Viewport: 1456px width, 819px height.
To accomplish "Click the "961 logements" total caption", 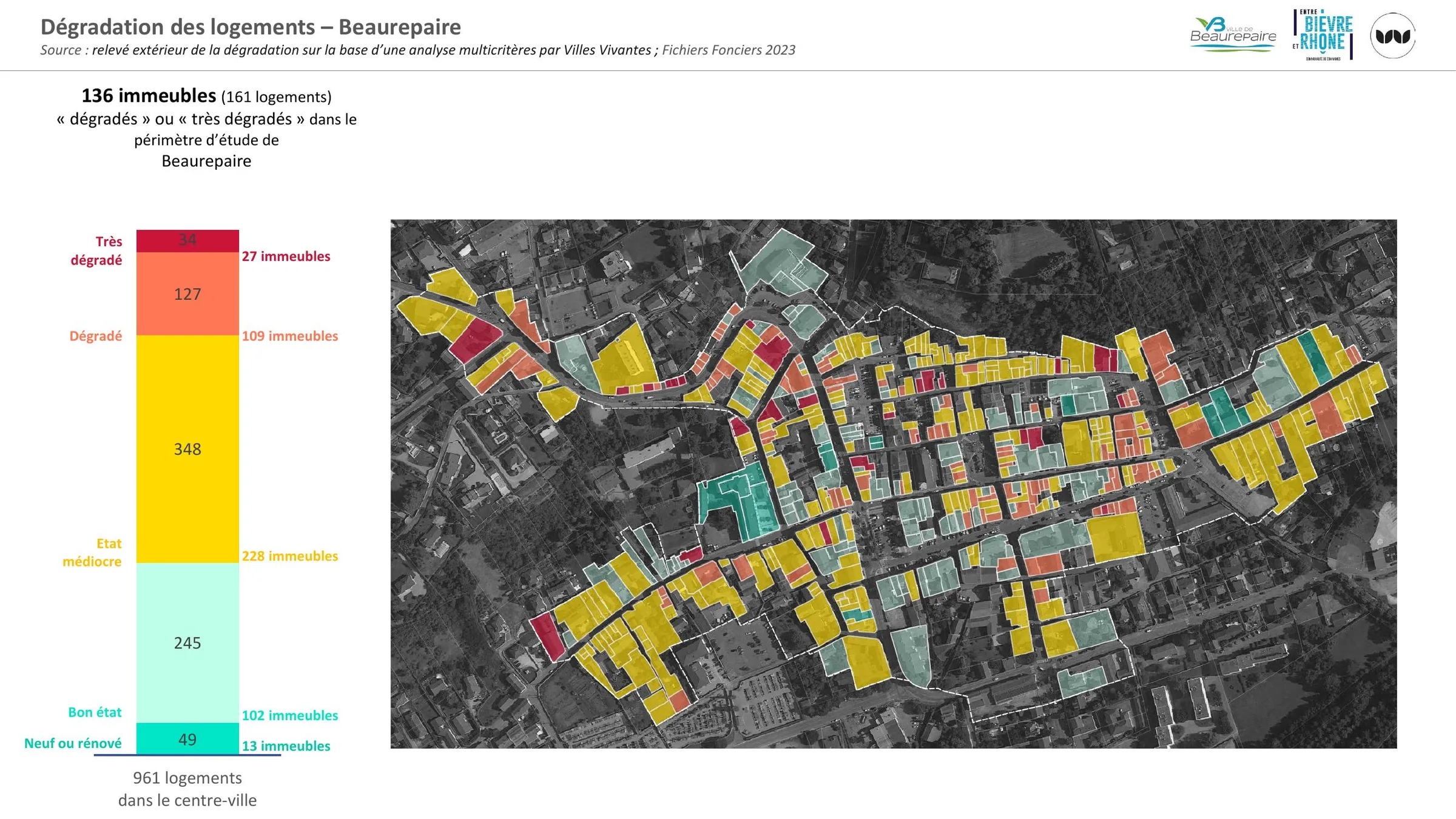I will [x=187, y=778].
